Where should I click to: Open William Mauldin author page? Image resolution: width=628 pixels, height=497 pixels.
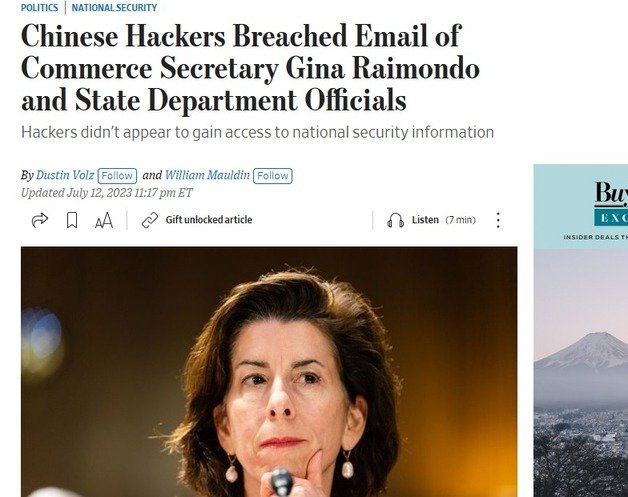[x=207, y=175]
